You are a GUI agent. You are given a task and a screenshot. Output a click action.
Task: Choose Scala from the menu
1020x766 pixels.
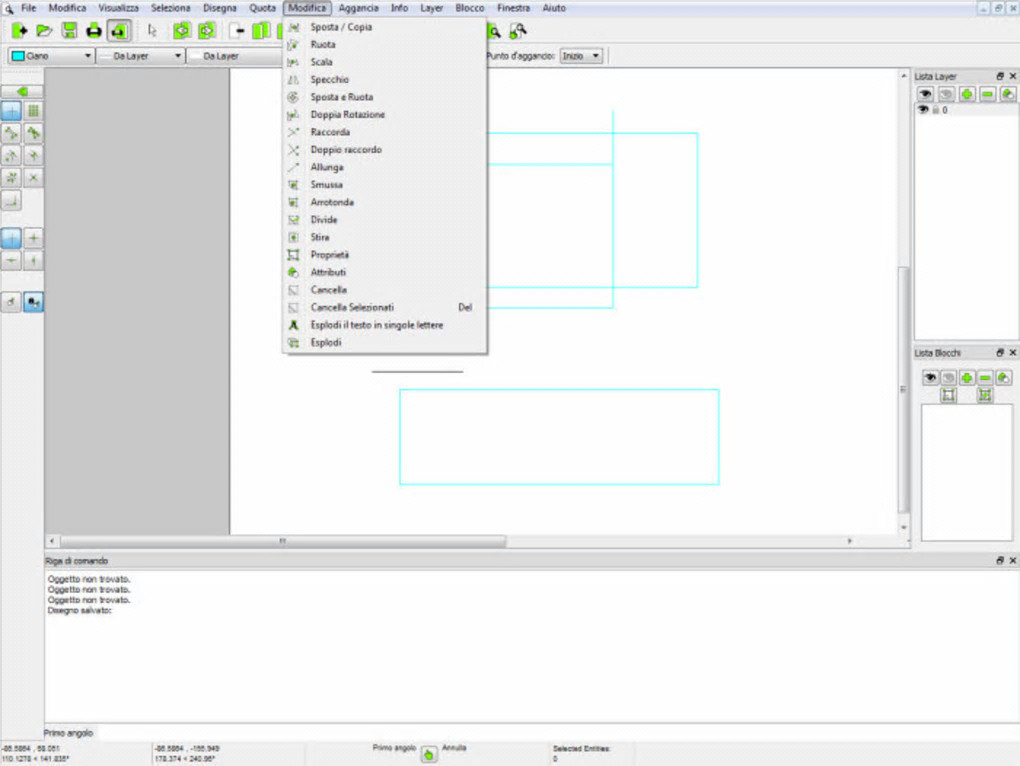point(384,62)
